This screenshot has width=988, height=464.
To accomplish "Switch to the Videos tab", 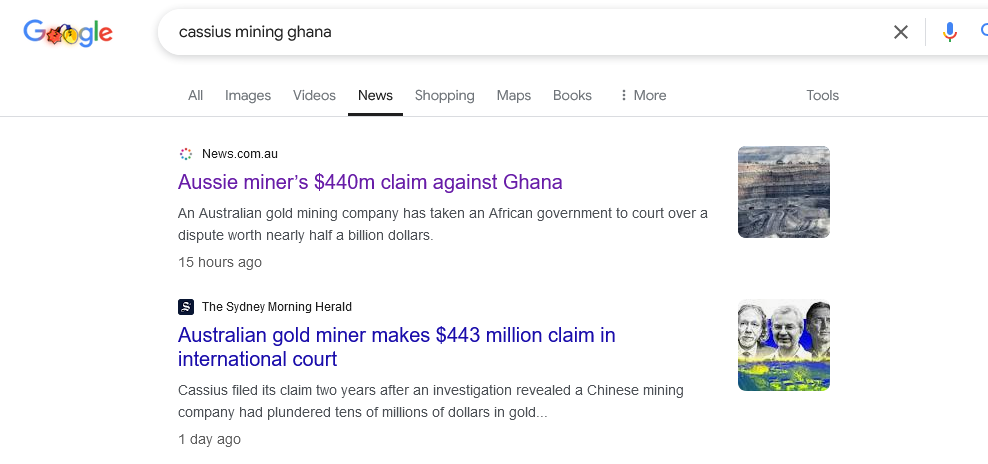I will (x=314, y=95).
